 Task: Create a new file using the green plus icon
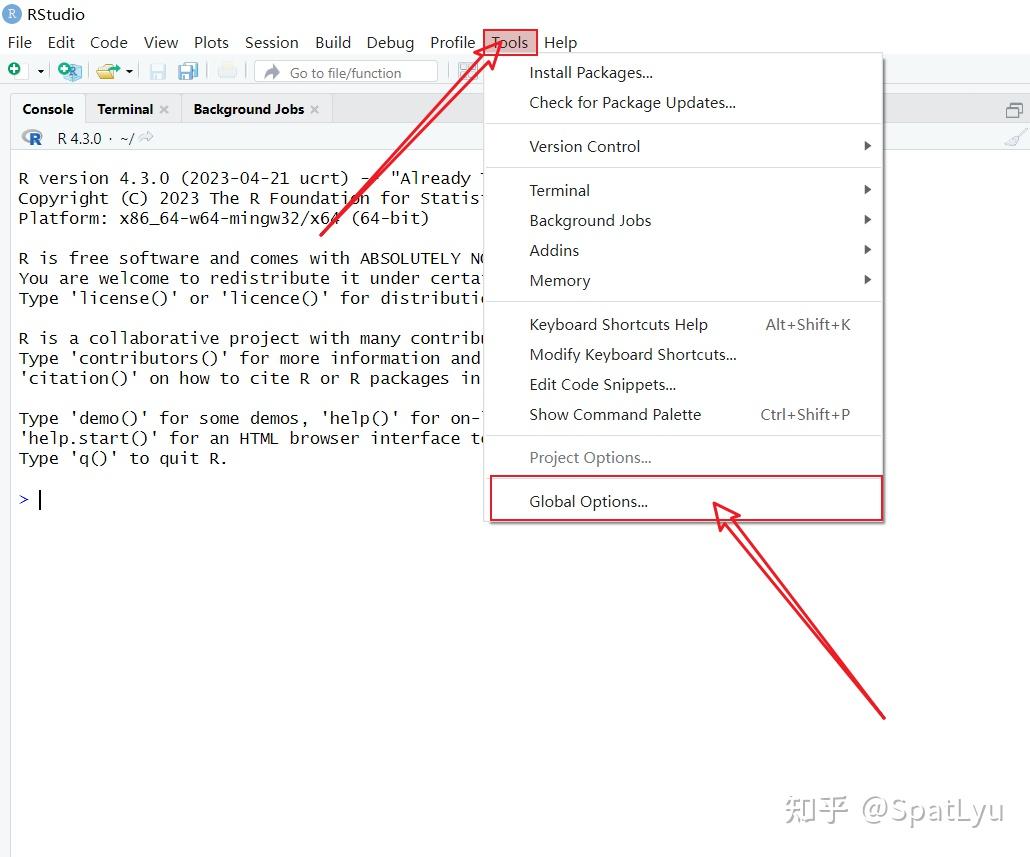(x=14, y=71)
